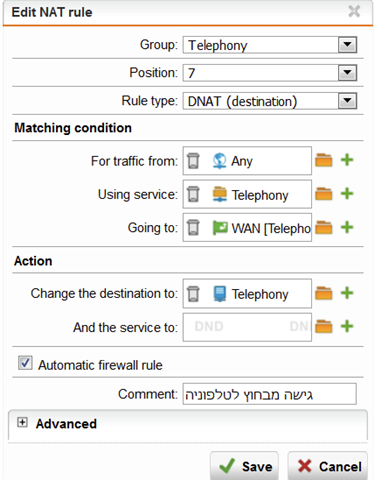Viewport: 374px width, 480px height.
Task: Open folder picker for the For traffic from field
Action: [324, 160]
